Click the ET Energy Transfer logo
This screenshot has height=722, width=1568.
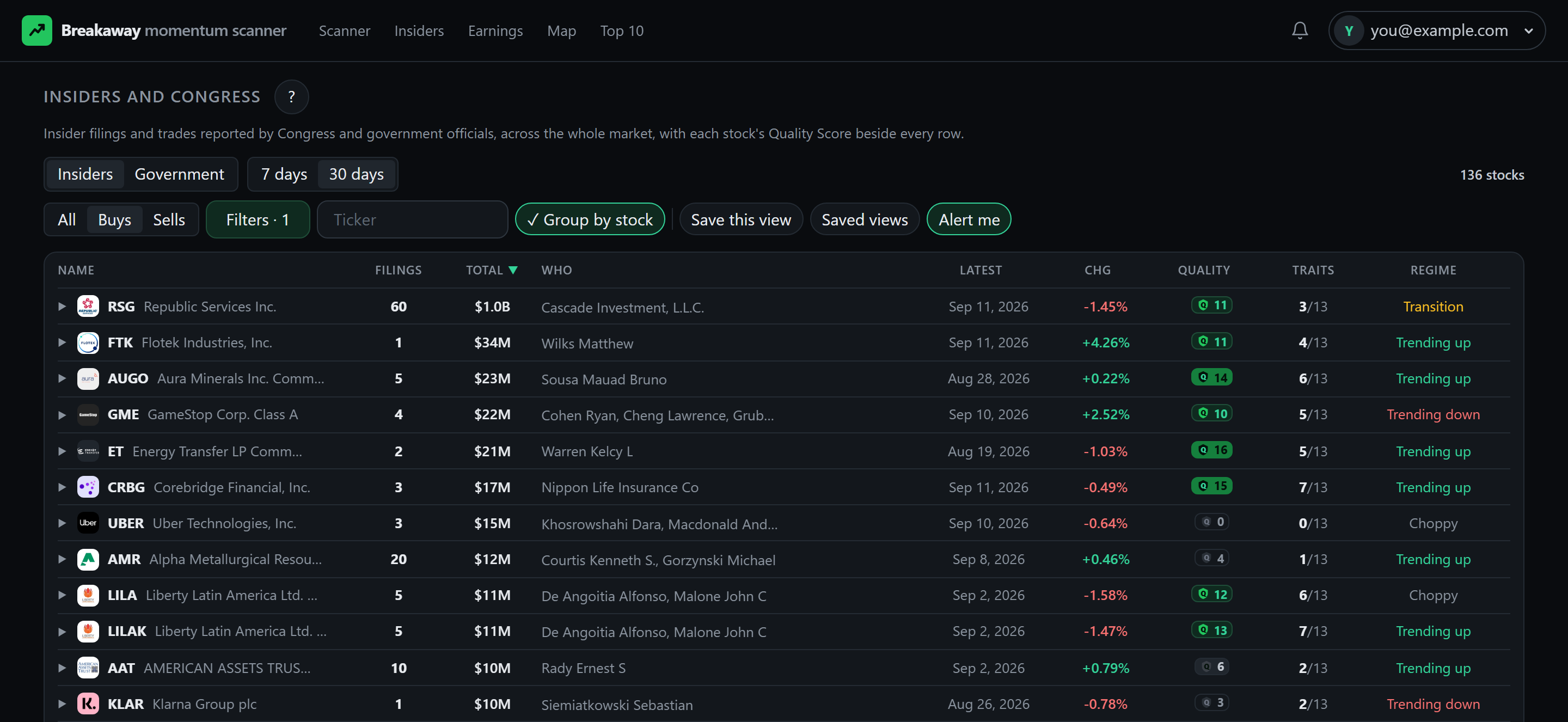coord(88,451)
